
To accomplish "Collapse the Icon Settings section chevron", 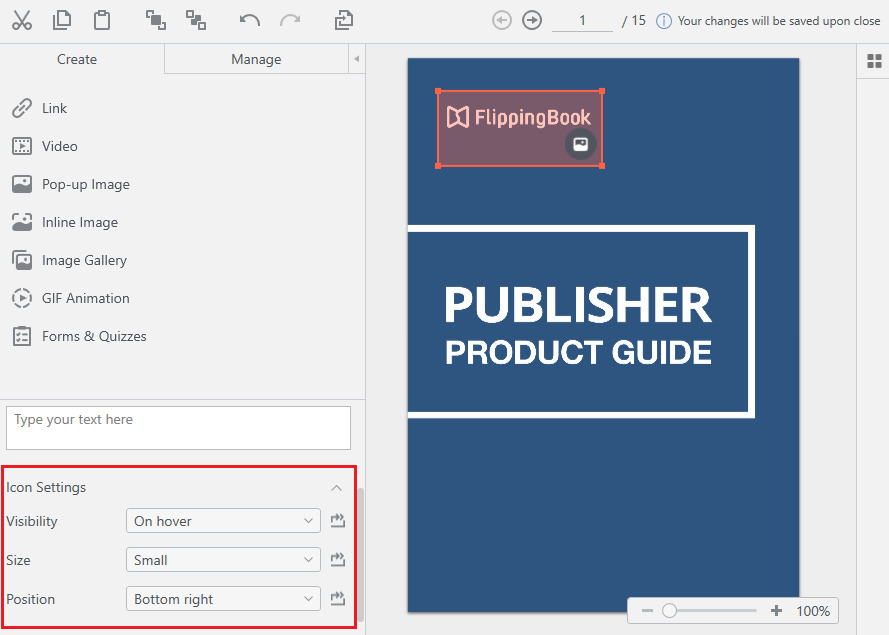I will [336, 488].
